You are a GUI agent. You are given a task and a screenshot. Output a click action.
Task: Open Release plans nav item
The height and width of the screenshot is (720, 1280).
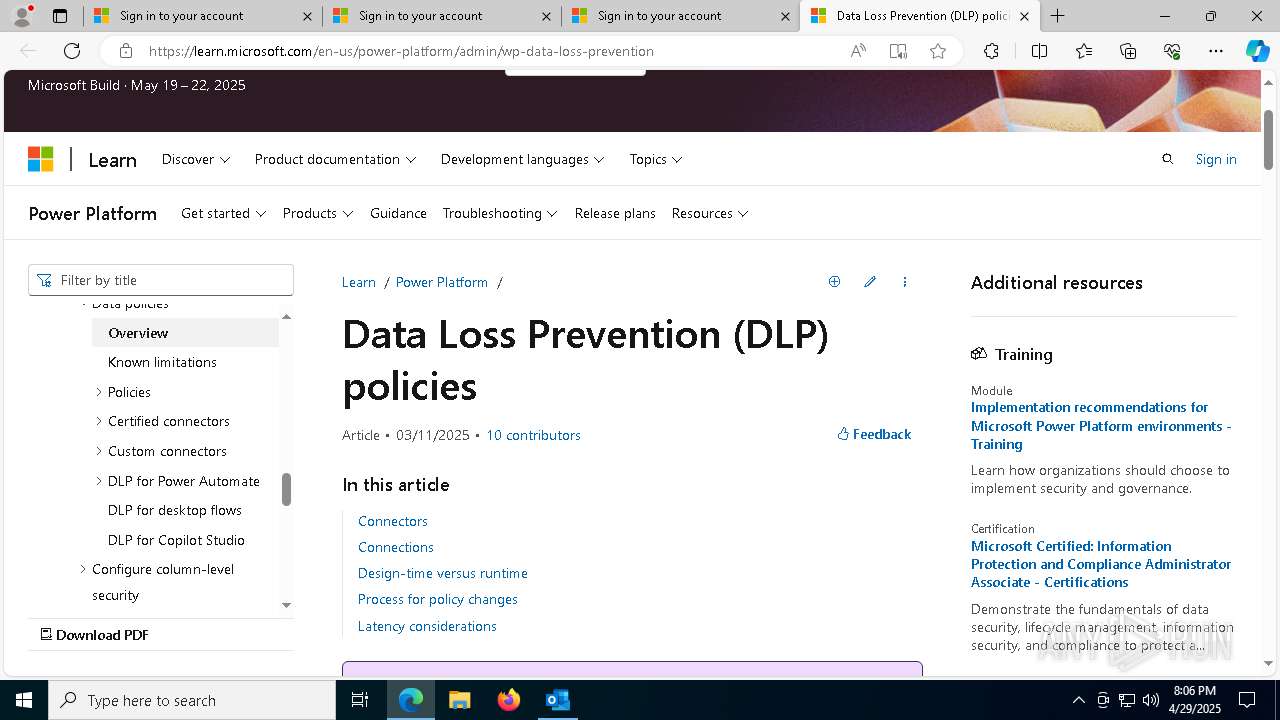point(615,213)
